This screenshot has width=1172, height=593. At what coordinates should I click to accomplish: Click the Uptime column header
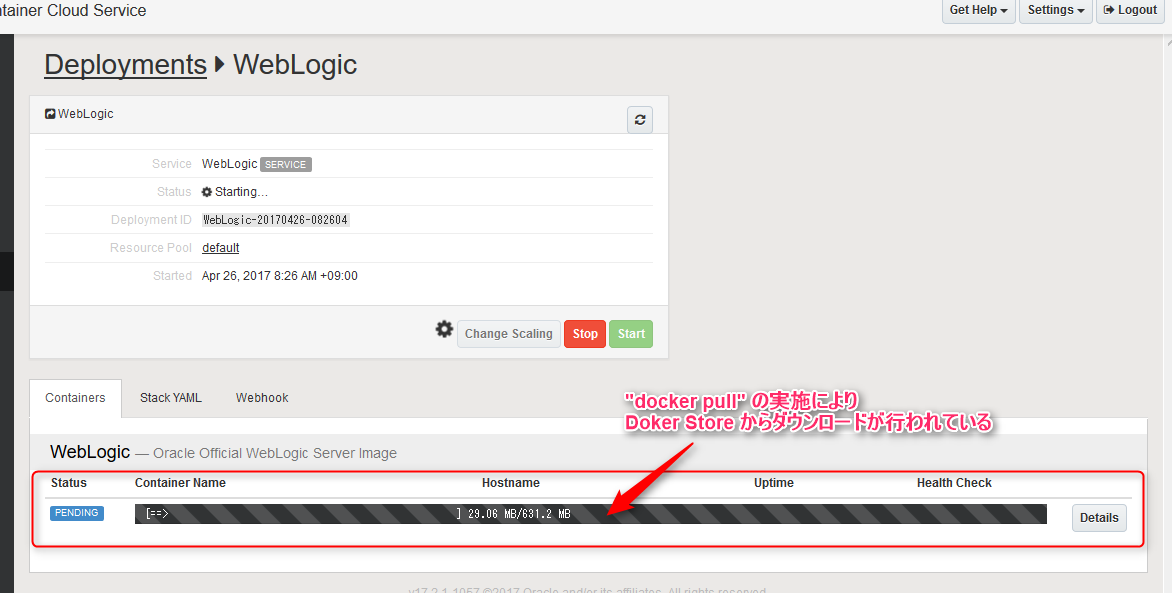(x=774, y=483)
